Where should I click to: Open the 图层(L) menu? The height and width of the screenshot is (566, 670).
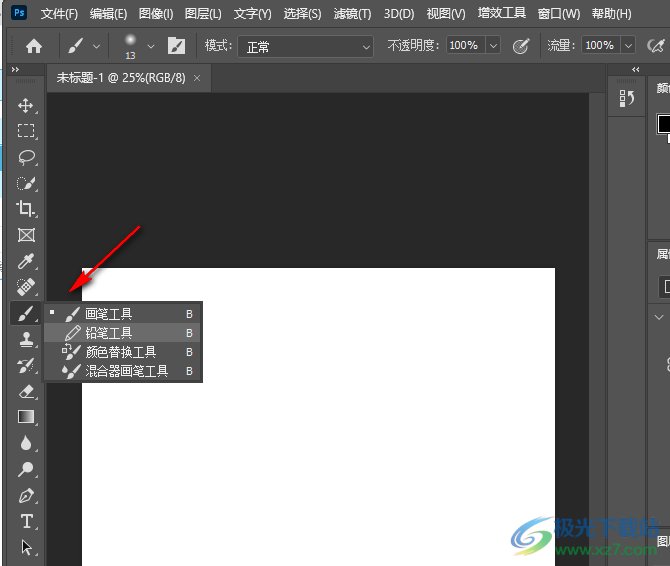coord(203,14)
